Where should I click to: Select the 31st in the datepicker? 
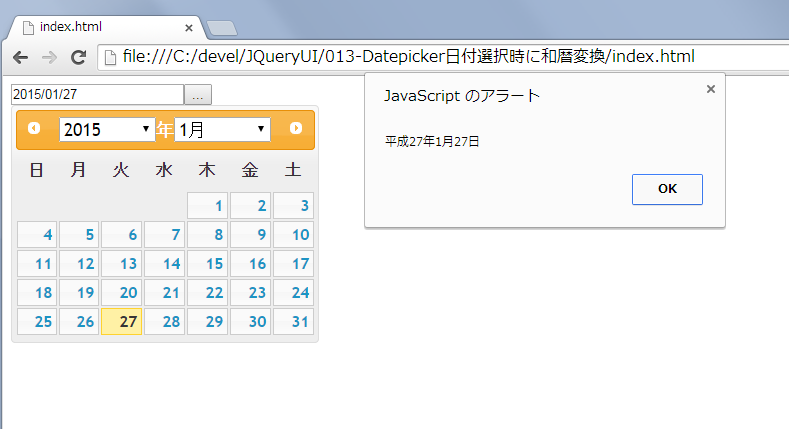(293, 321)
